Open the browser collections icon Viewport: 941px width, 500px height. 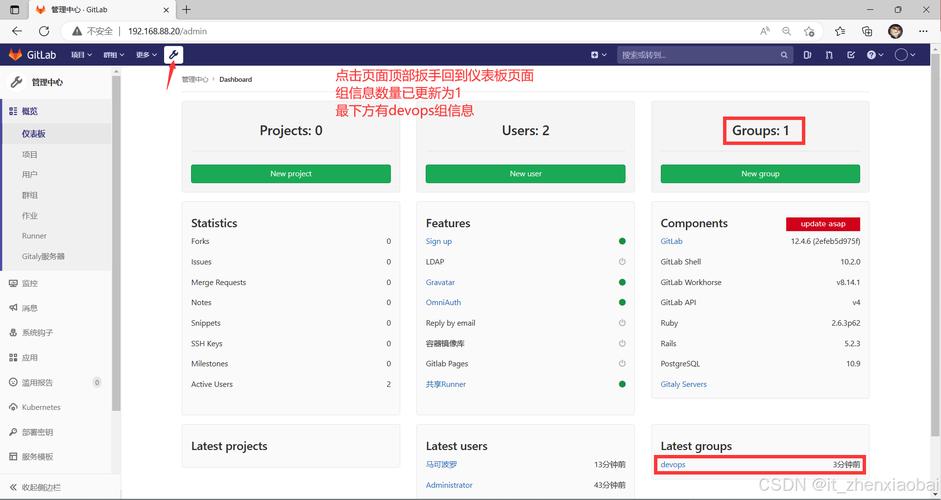tap(867, 31)
